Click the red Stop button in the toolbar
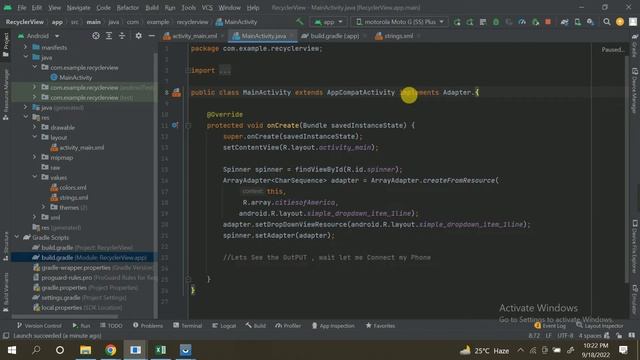 (x=548, y=22)
